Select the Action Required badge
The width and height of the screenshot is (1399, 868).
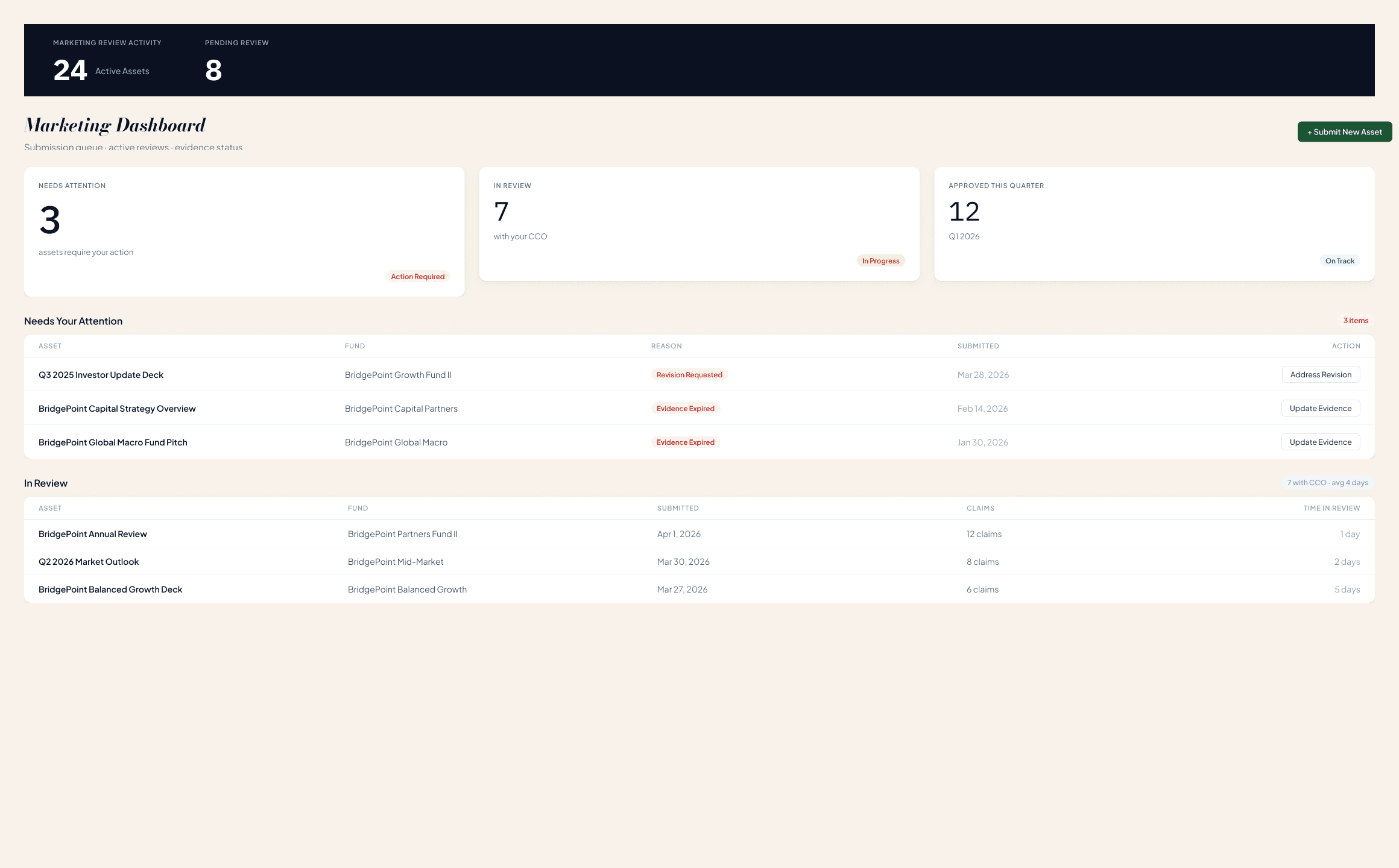(x=417, y=276)
